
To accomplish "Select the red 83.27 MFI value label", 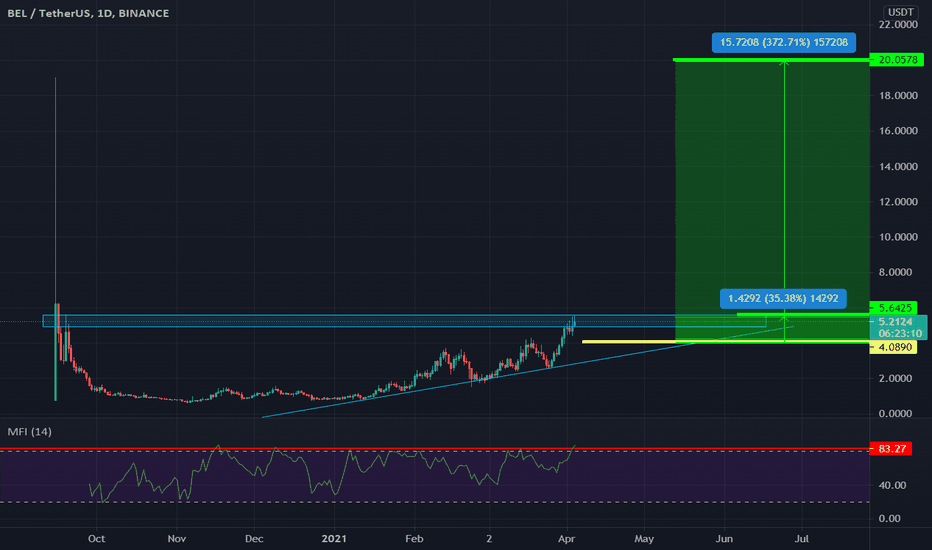I will point(890,448).
